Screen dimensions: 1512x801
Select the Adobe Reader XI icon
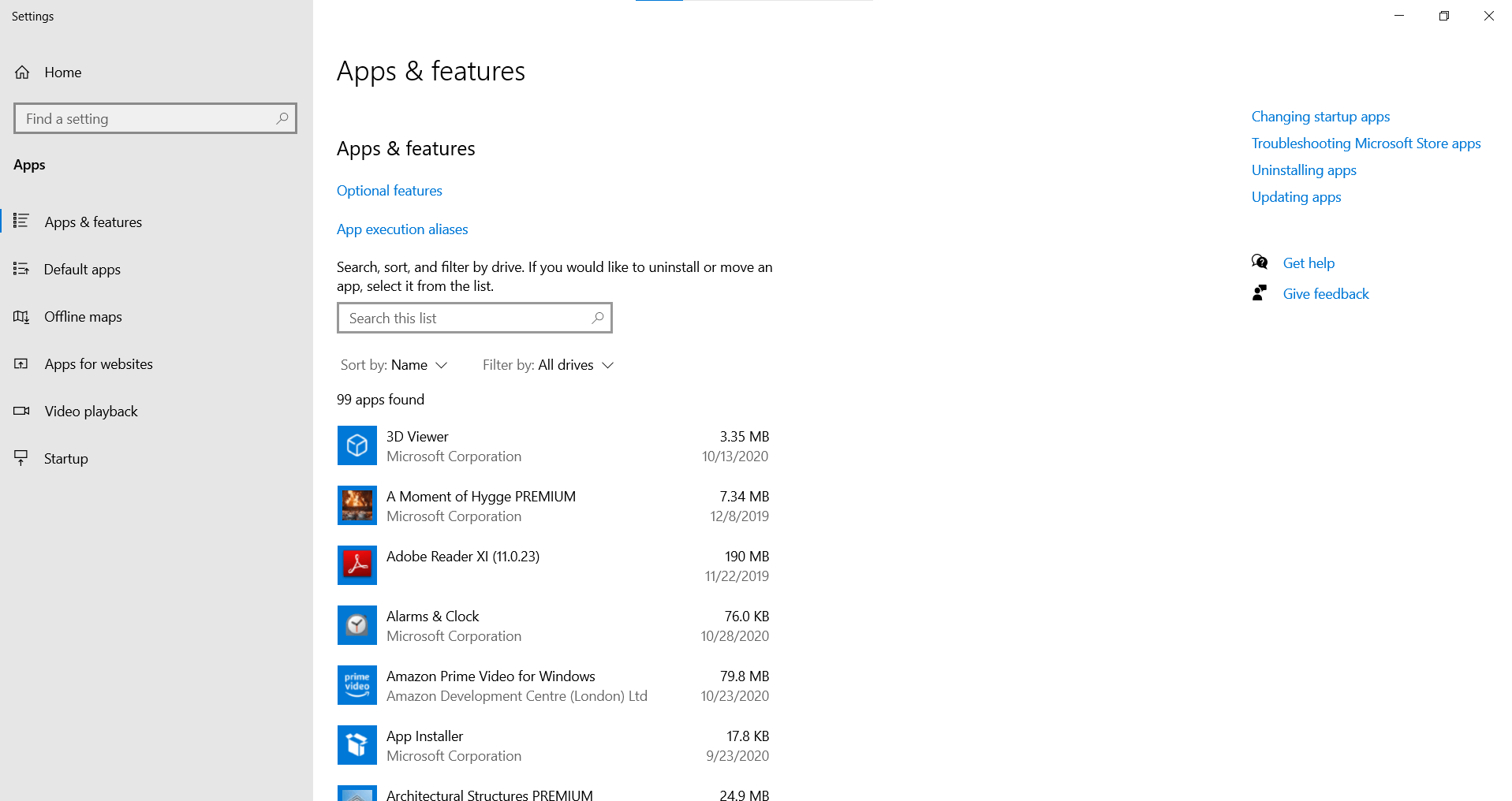click(357, 565)
